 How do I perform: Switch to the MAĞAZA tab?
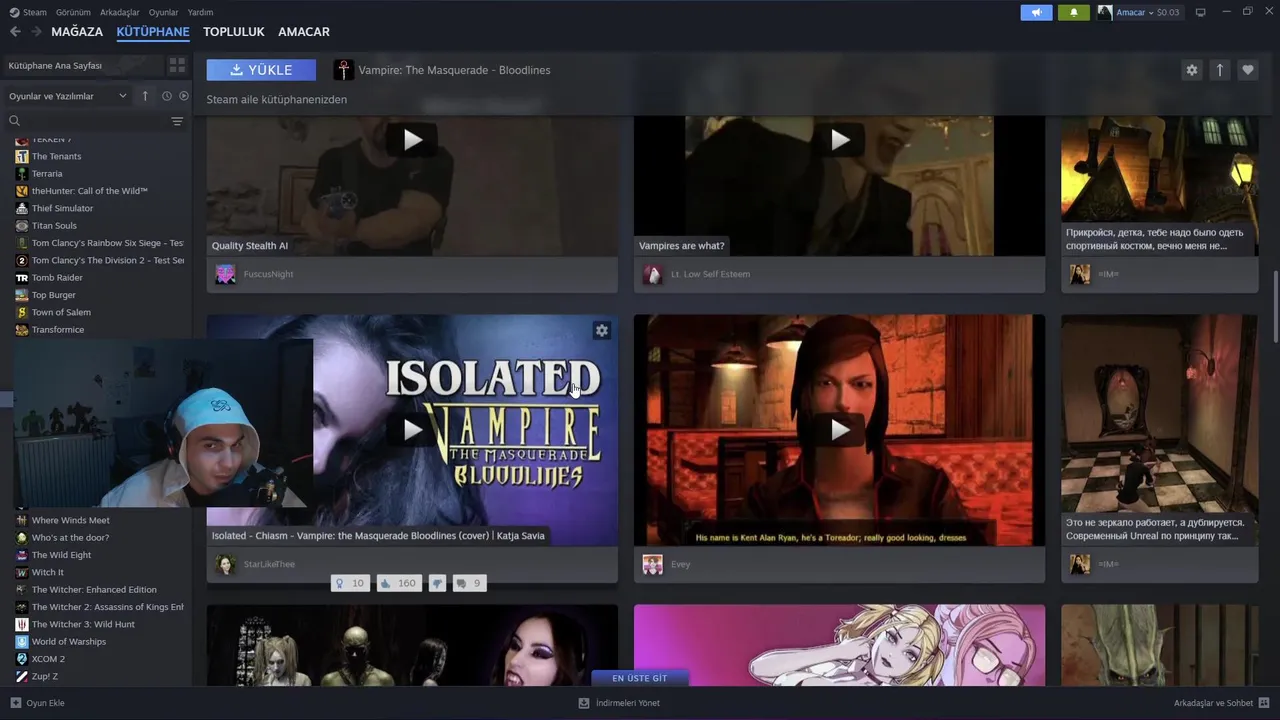tap(77, 32)
